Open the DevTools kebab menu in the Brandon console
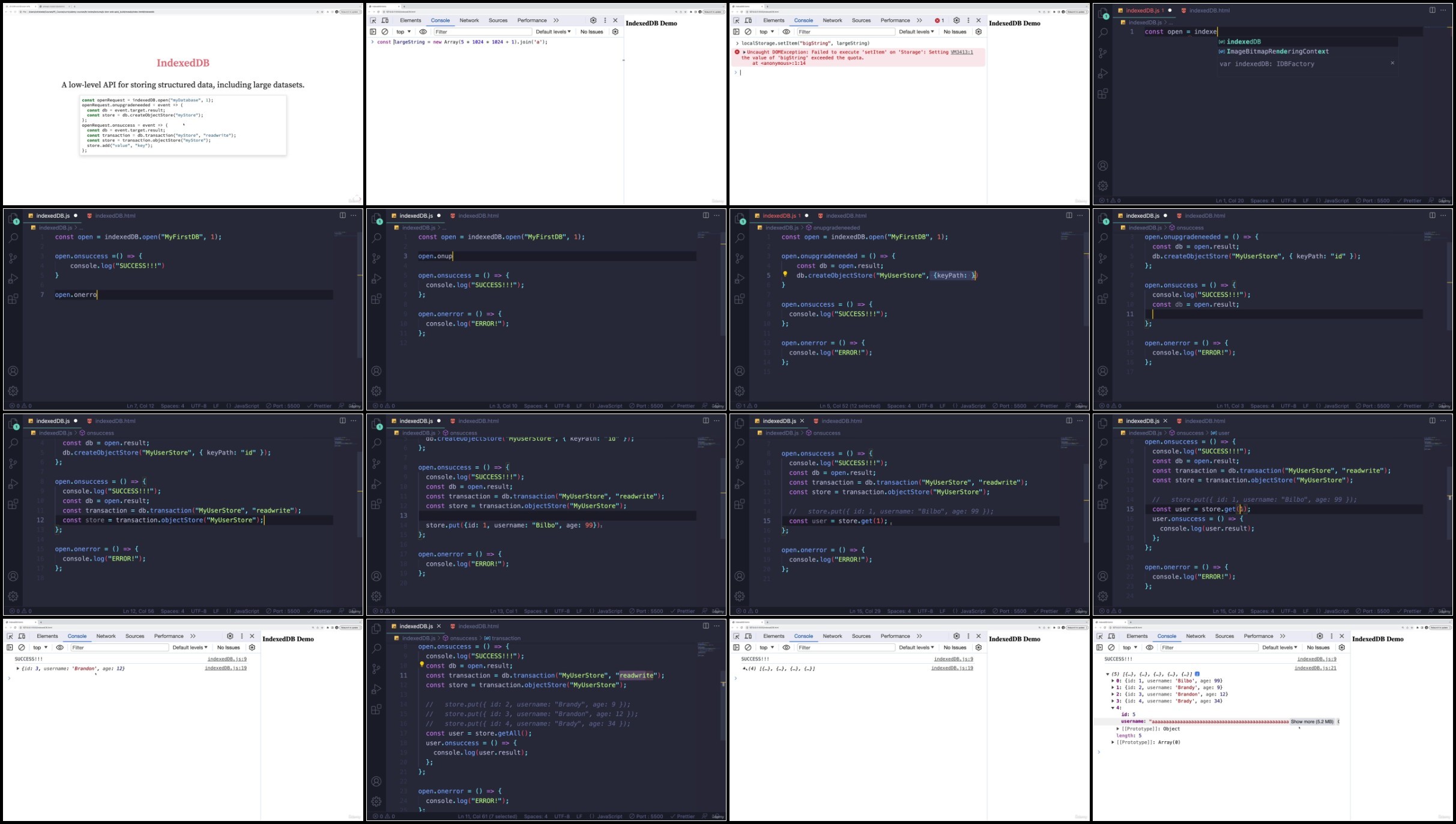The image size is (1456, 824). tap(242, 636)
